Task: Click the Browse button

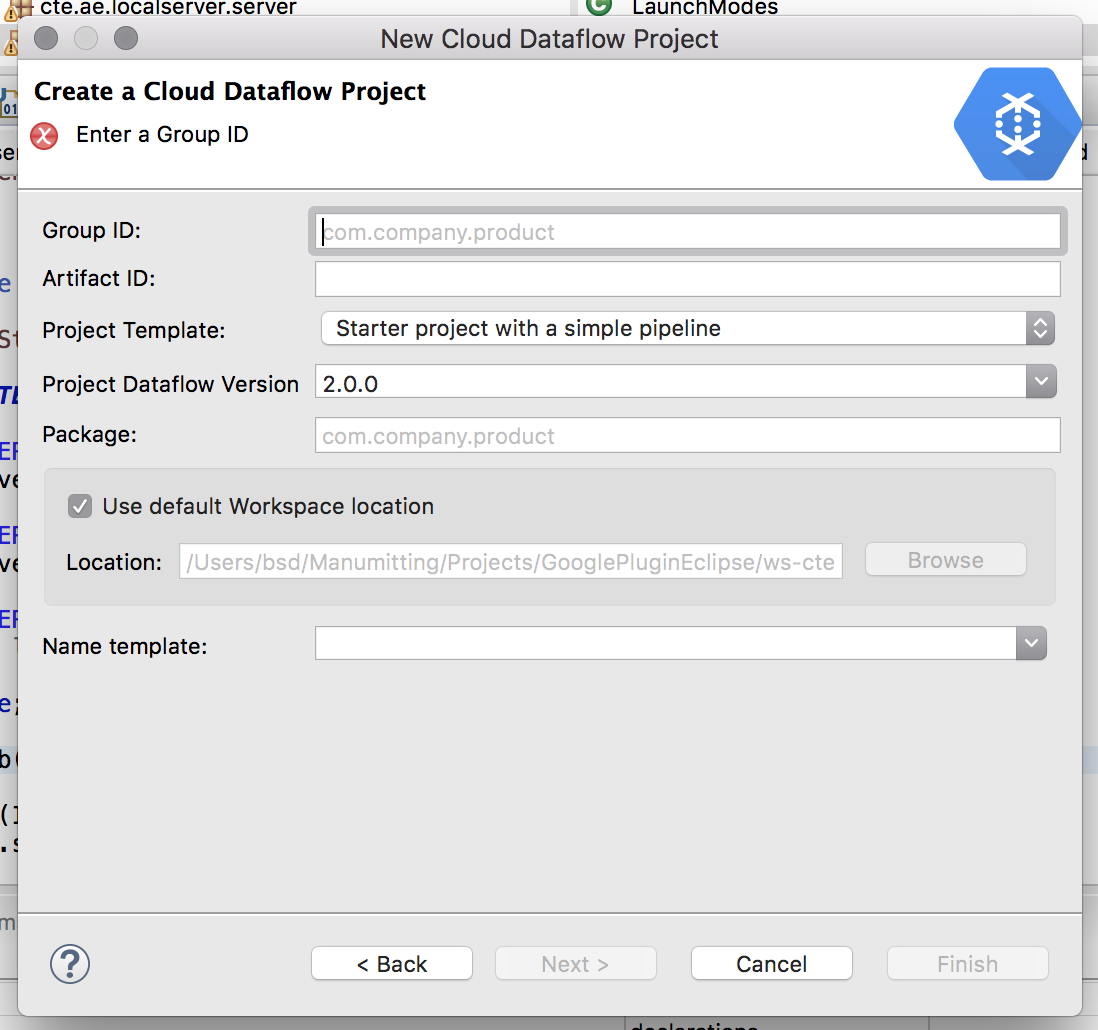Action: (944, 559)
